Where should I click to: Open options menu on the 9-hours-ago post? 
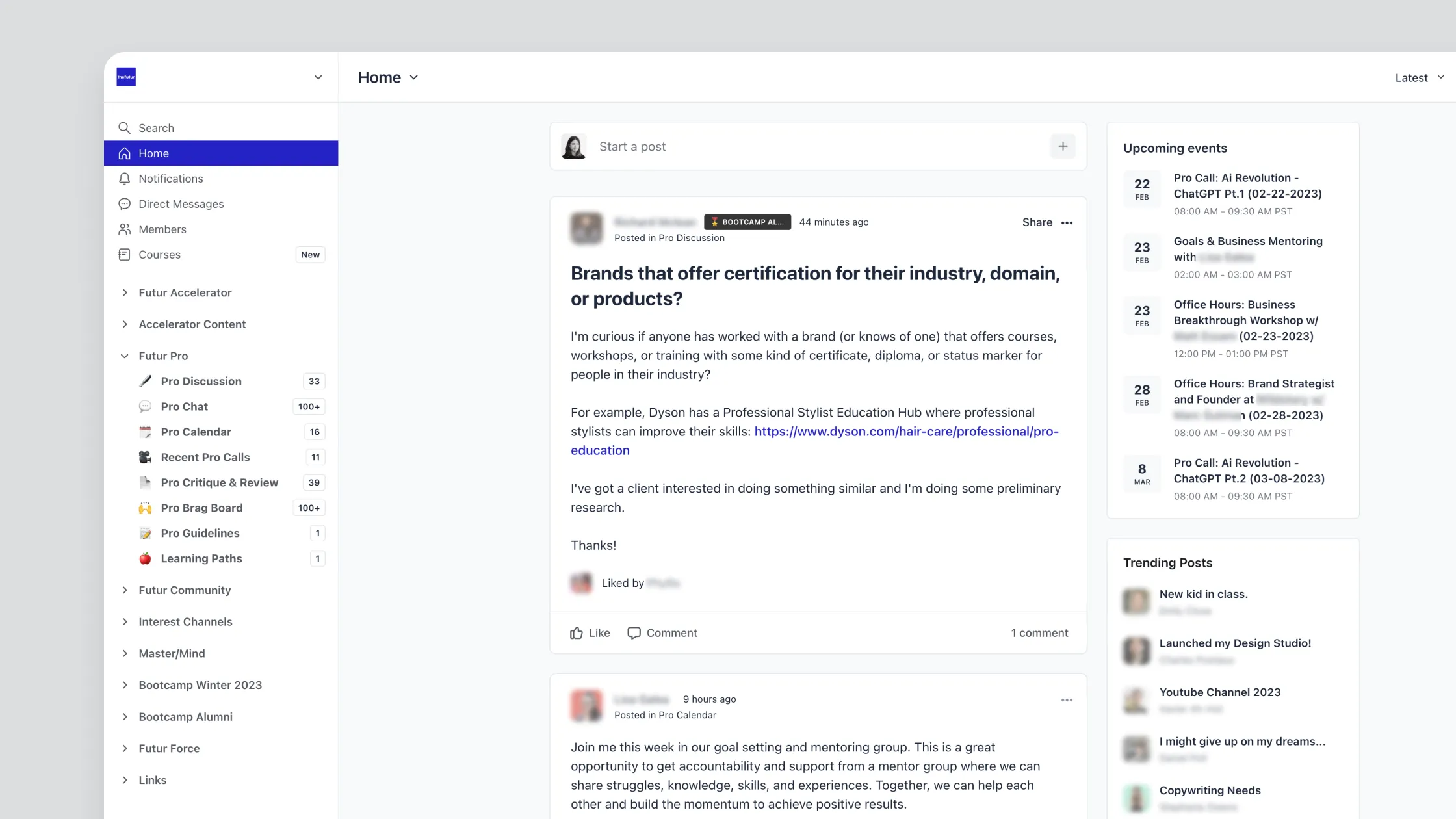[1067, 700]
